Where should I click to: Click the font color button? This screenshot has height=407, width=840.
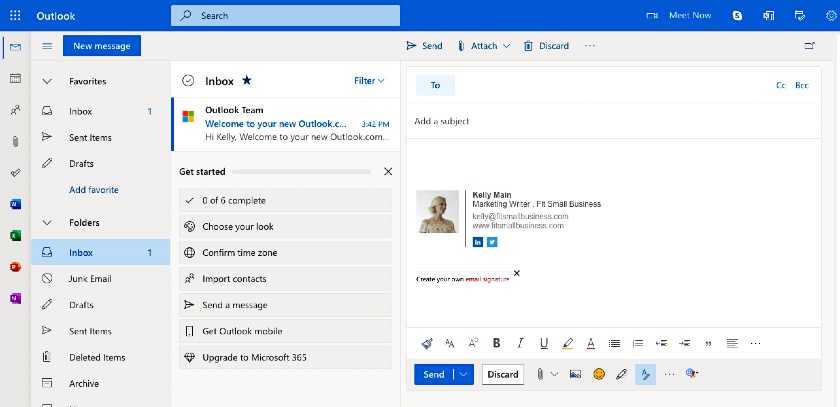[x=591, y=344]
